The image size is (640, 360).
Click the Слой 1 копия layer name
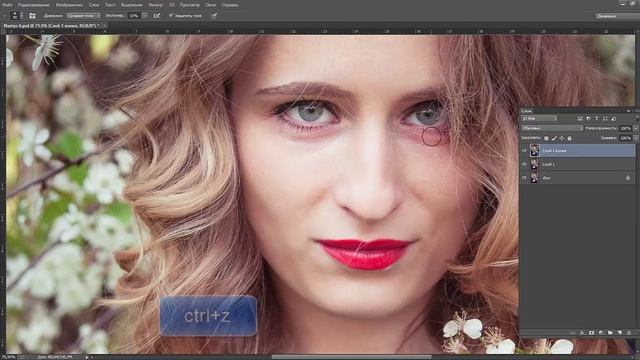pyautogui.click(x=554, y=151)
